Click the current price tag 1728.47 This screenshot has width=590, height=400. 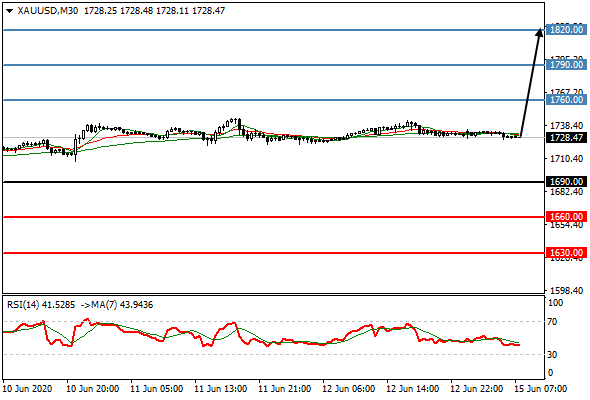pos(566,138)
